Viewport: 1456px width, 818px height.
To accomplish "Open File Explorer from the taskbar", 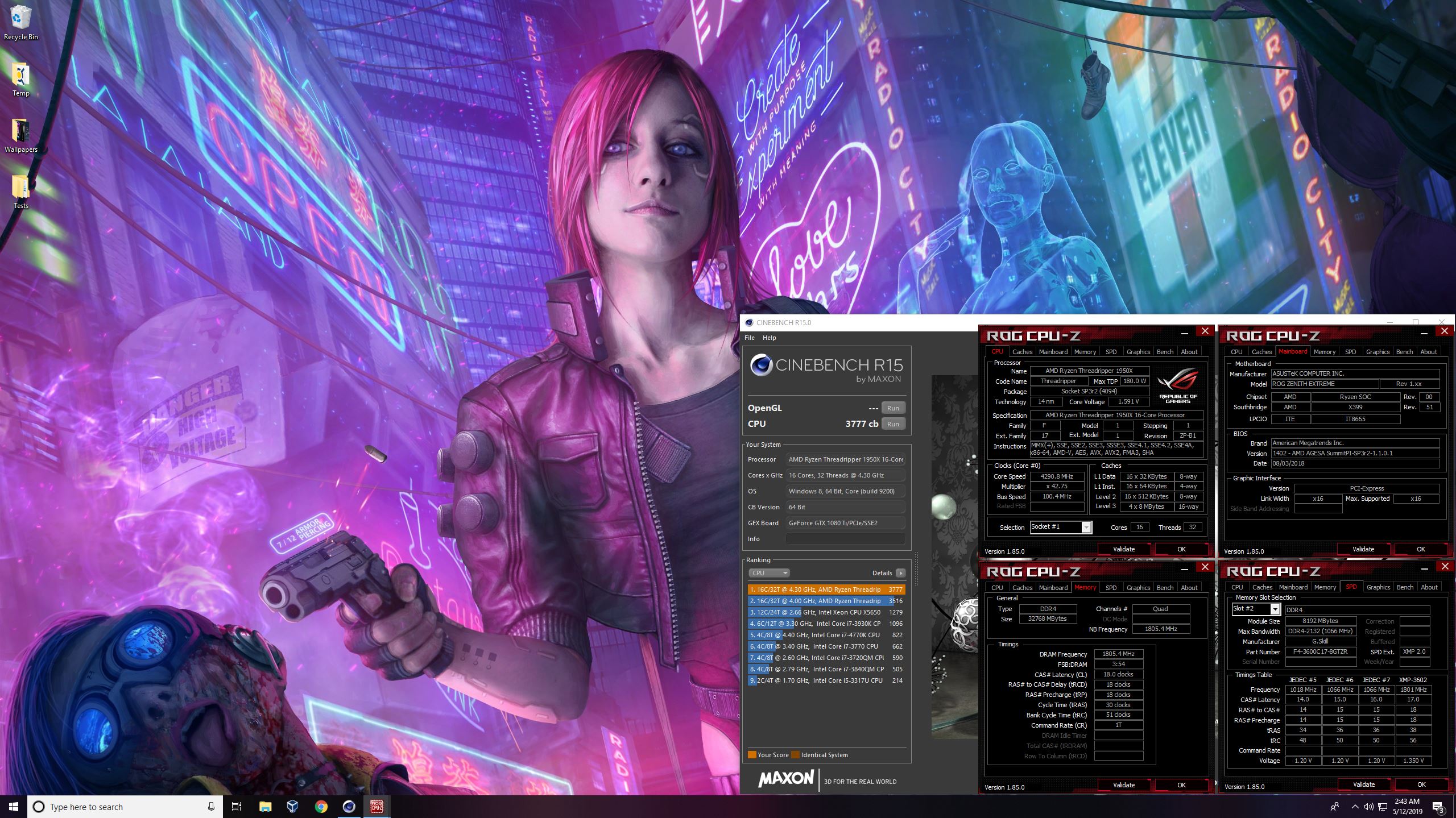I will point(265,807).
